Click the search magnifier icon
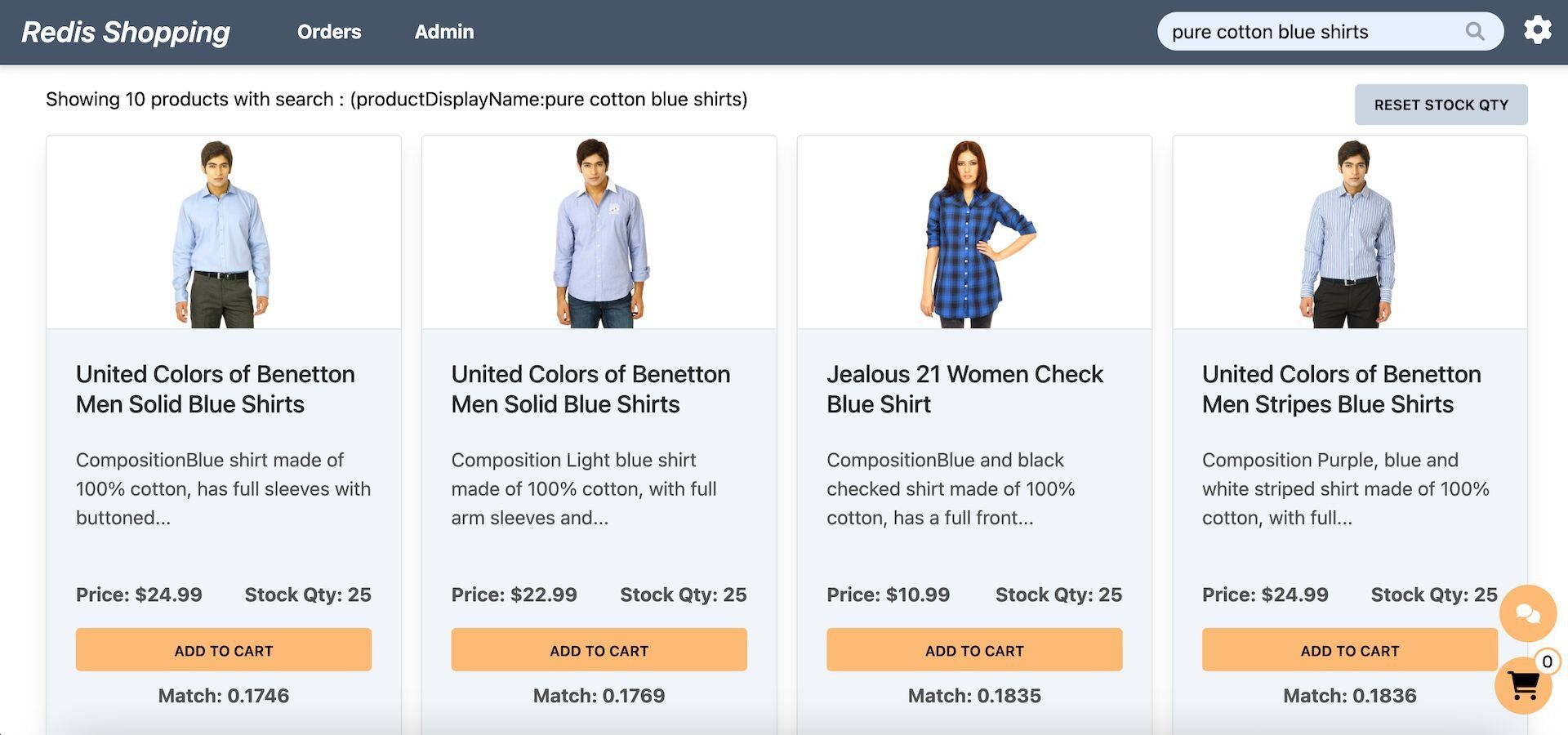The image size is (1568, 735). click(x=1474, y=32)
